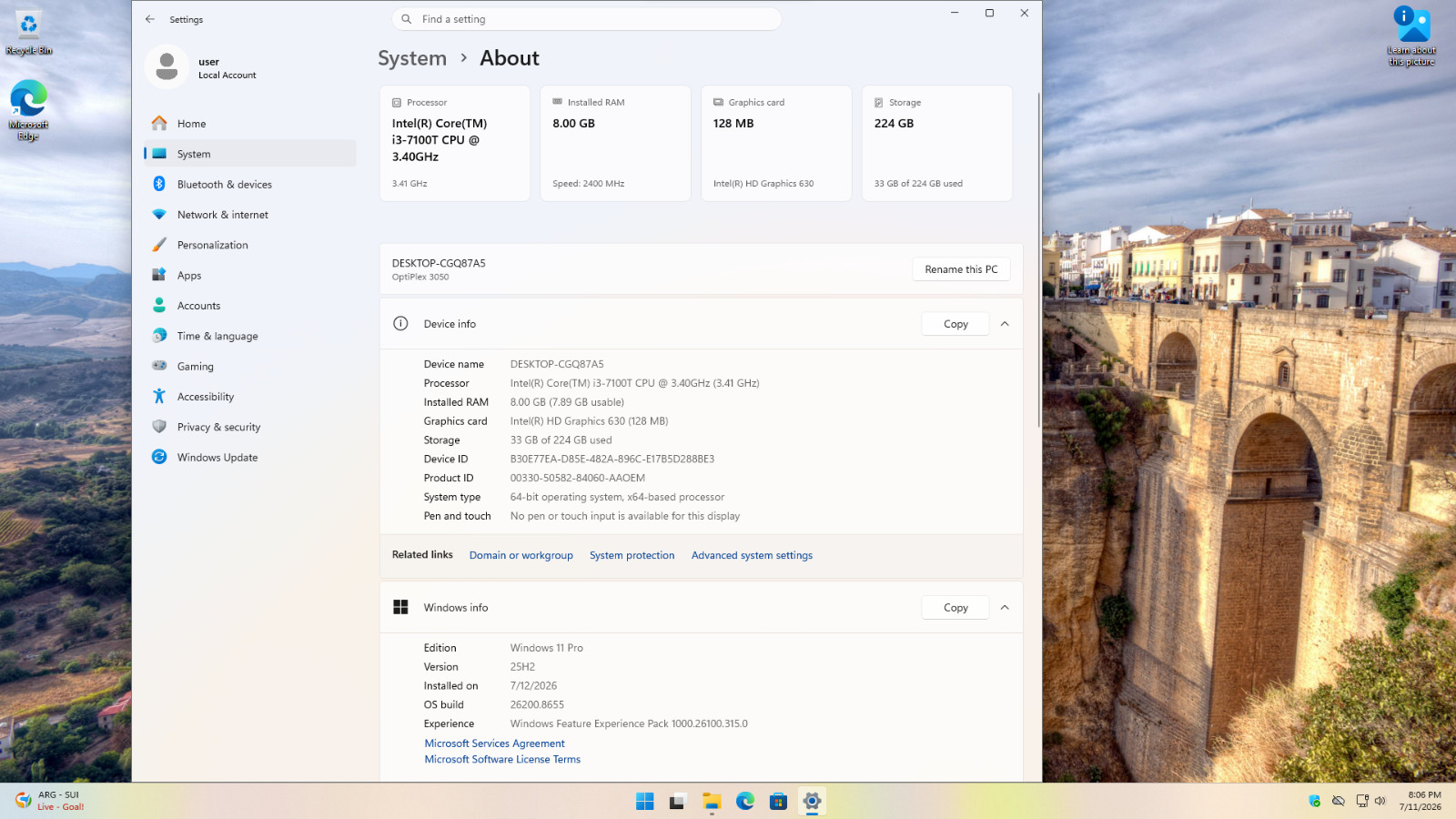Click the Time & language globe icon
1456x819 pixels.
click(x=159, y=336)
